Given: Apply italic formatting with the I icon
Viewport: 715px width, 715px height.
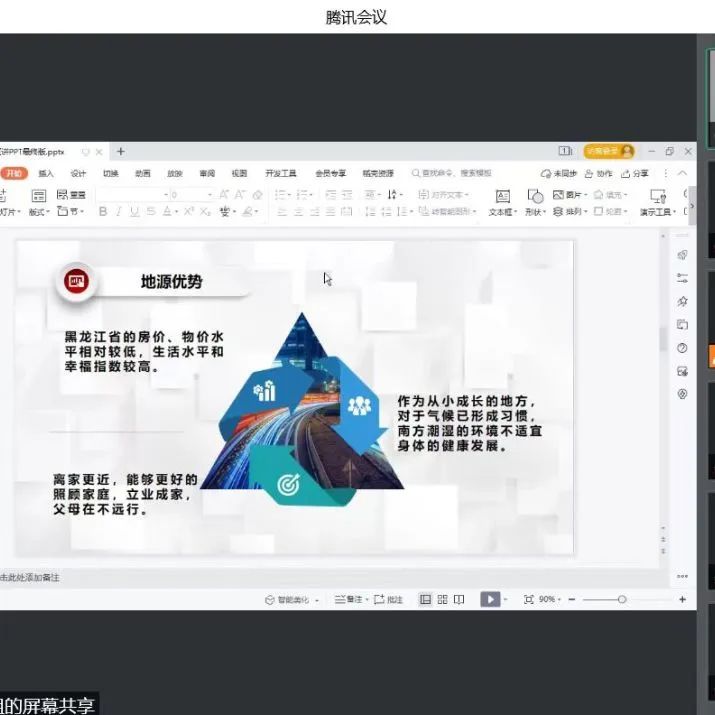Looking at the screenshot, I should tap(119, 211).
